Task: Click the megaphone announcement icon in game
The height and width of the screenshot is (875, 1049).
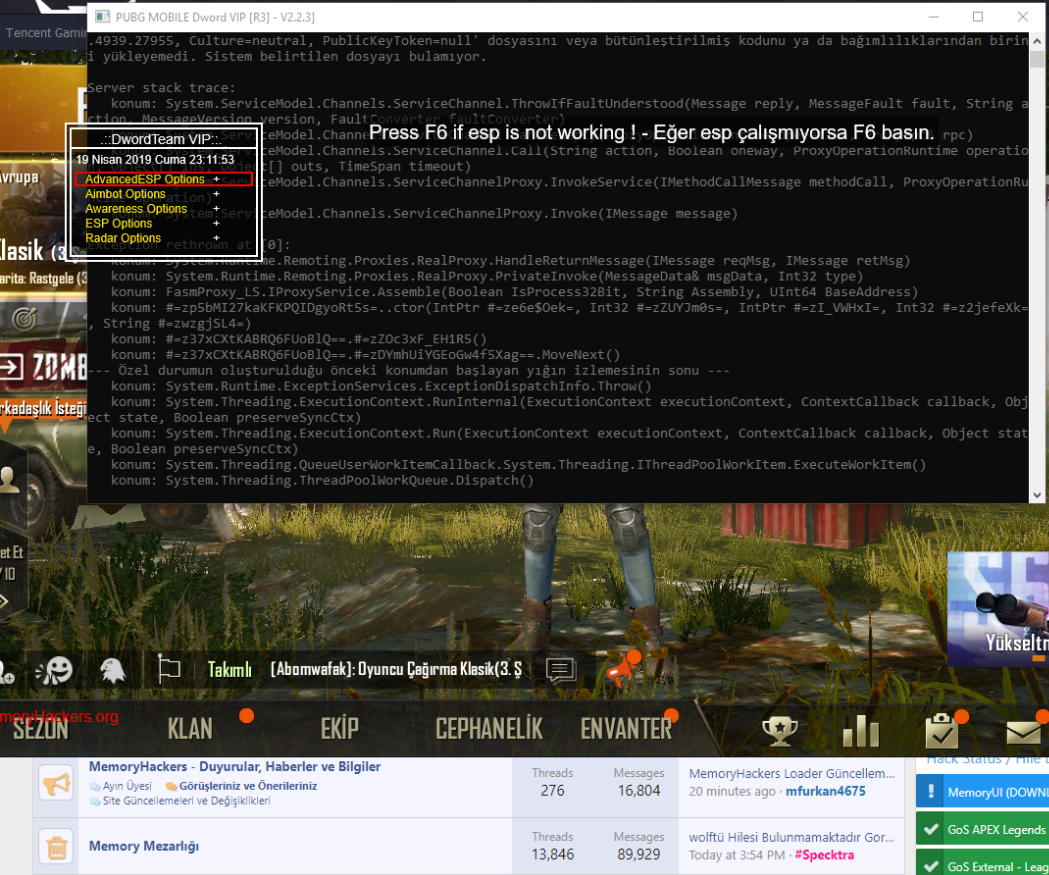Action: pyautogui.click(x=621, y=670)
